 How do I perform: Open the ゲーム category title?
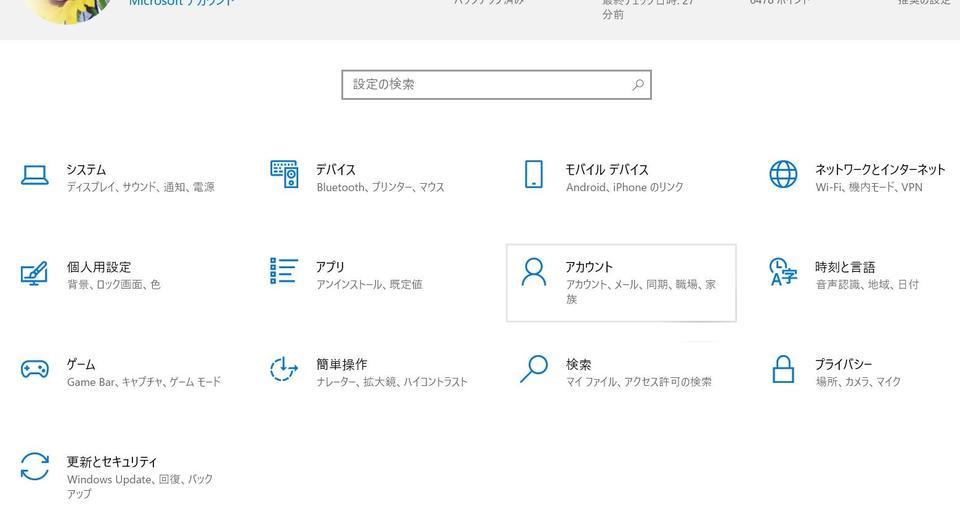point(81,364)
